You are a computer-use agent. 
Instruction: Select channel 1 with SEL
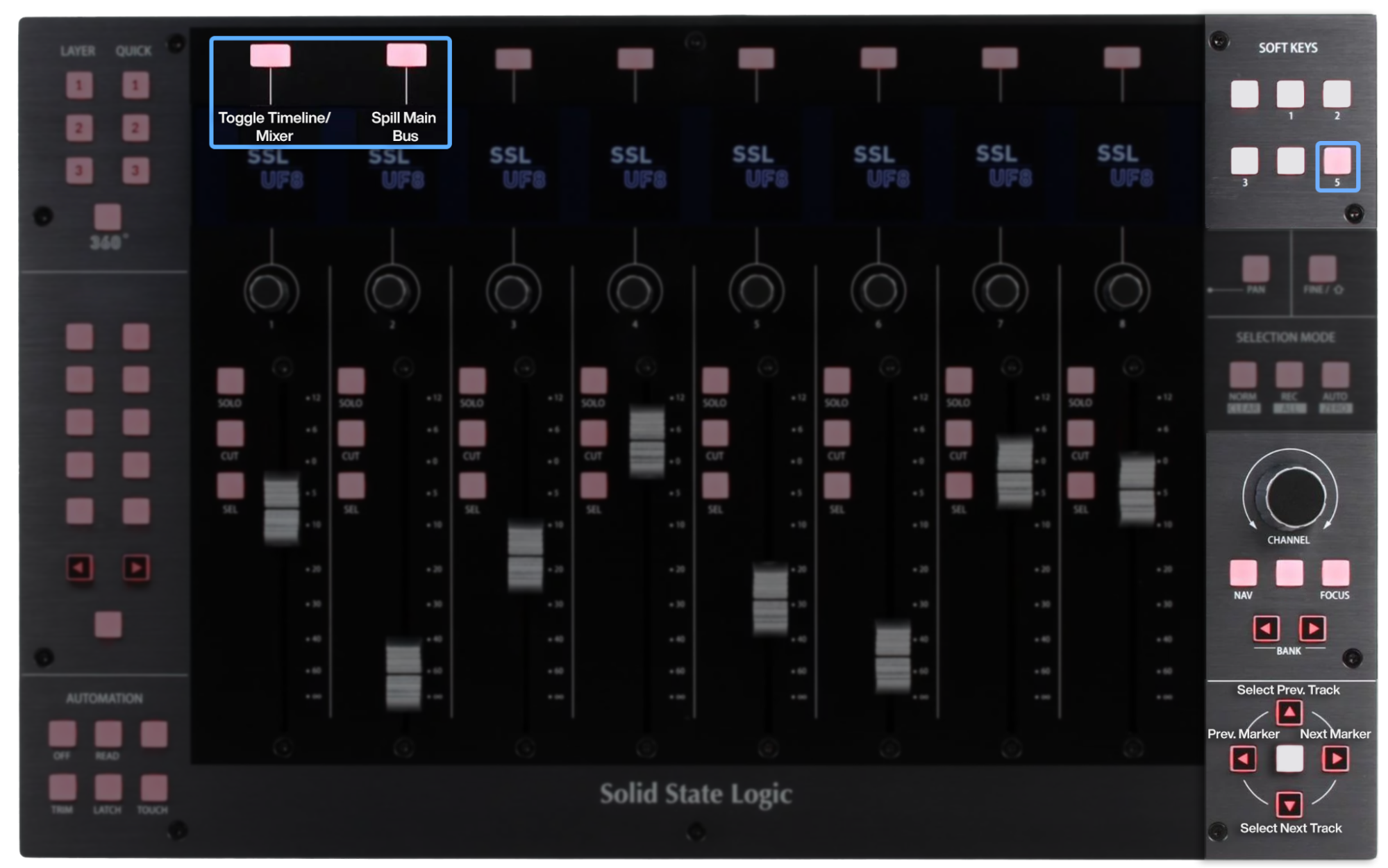pos(231,486)
